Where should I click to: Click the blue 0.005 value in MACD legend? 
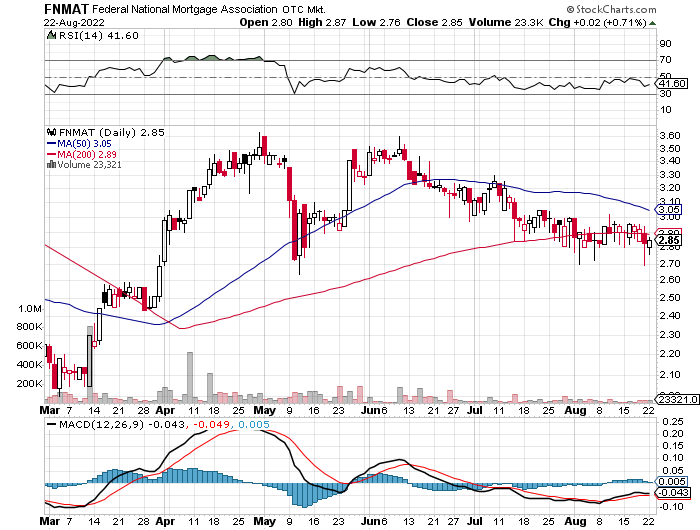pos(254,425)
